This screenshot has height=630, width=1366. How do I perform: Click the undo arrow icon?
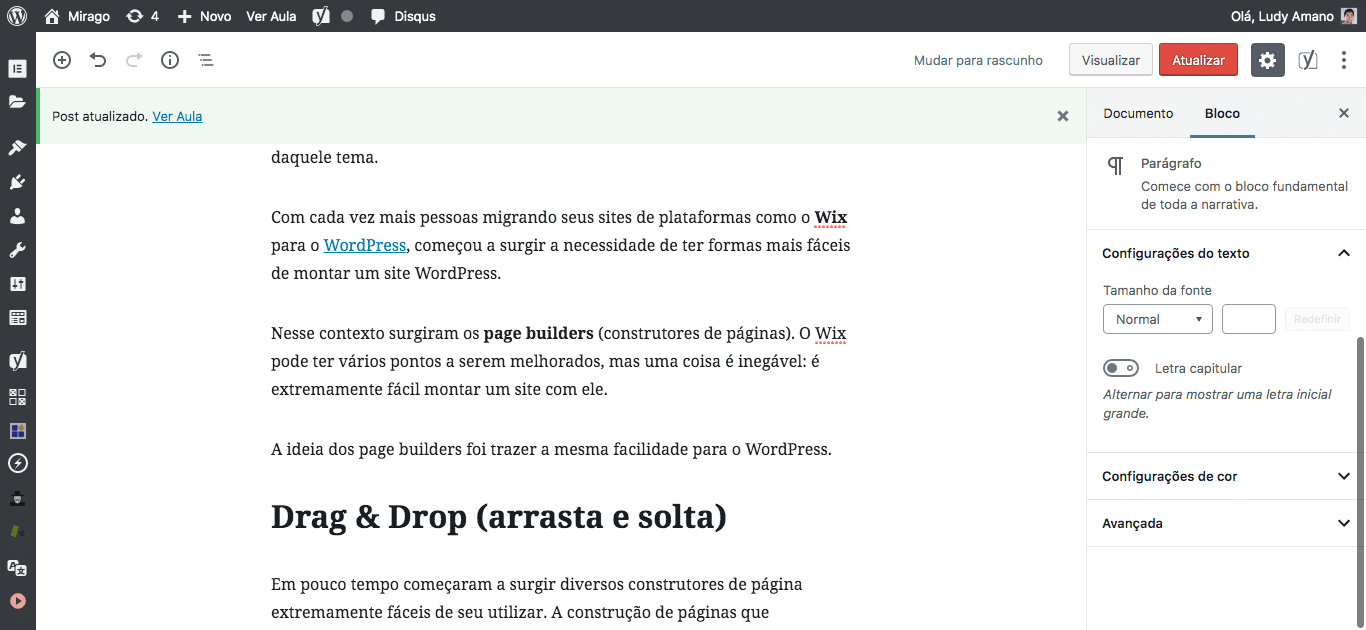pyautogui.click(x=98, y=60)
